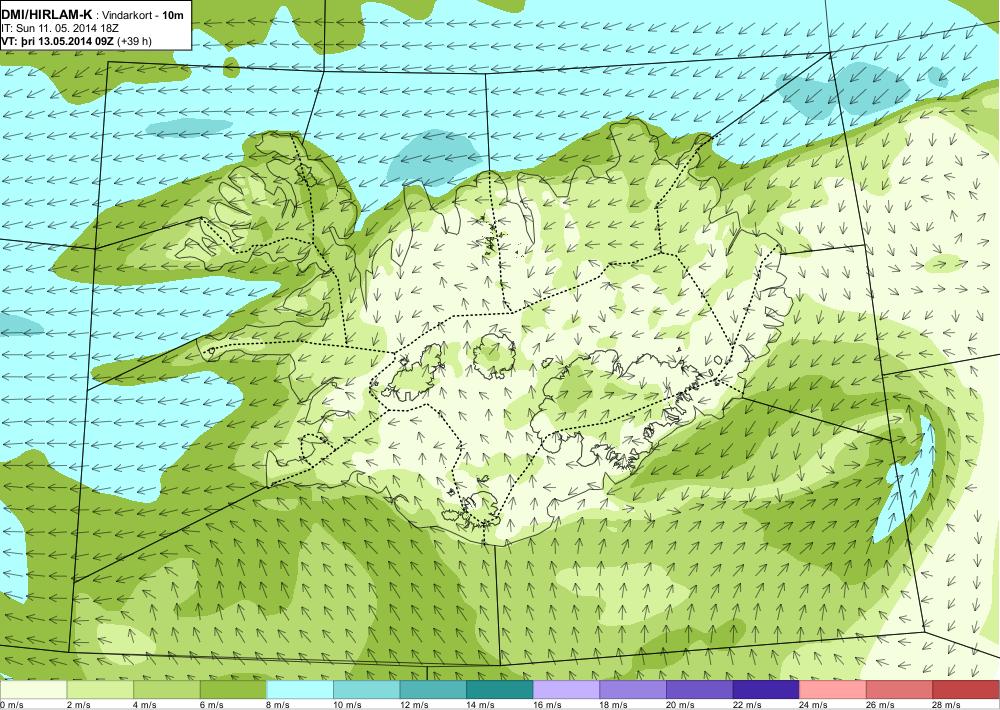Click the 'VT: þri 13.05.2014 09Z' valid time
The height and width of the screenshot is (710, 1000).
click(57, 42)
